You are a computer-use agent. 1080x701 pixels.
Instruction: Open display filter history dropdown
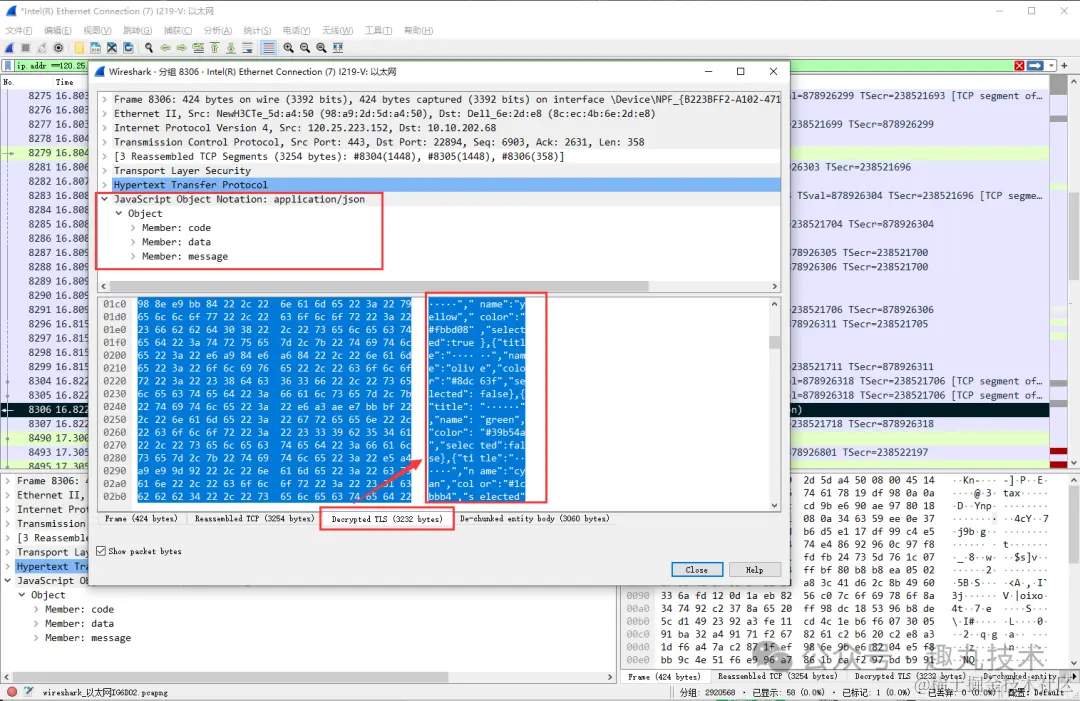[x=1052, y=65]
